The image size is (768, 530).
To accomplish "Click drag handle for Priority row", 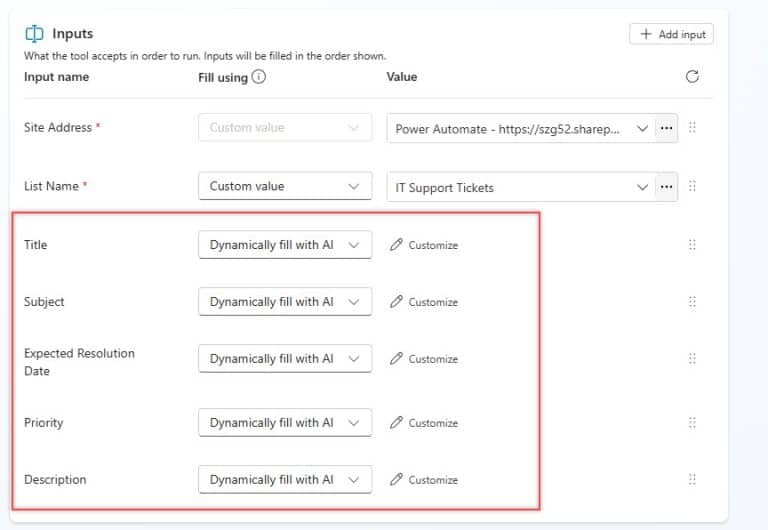I will 692,423.
